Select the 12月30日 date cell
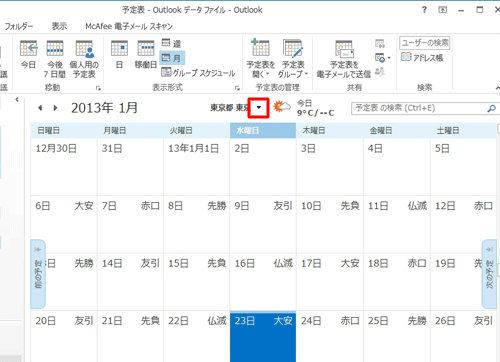This screenshot has height=362, width=500. 64,167
